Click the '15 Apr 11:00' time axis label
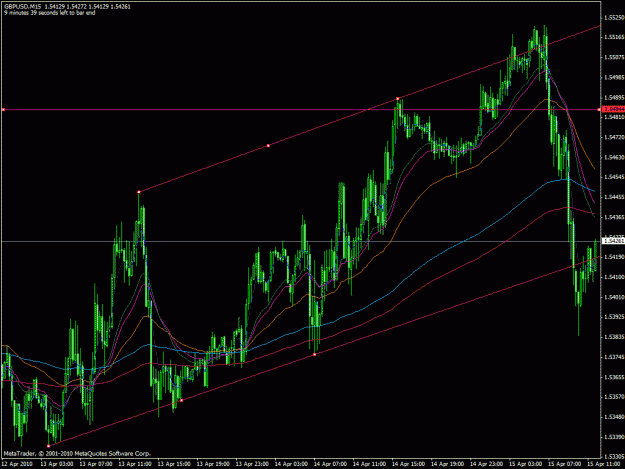 (x=603, y=464)
